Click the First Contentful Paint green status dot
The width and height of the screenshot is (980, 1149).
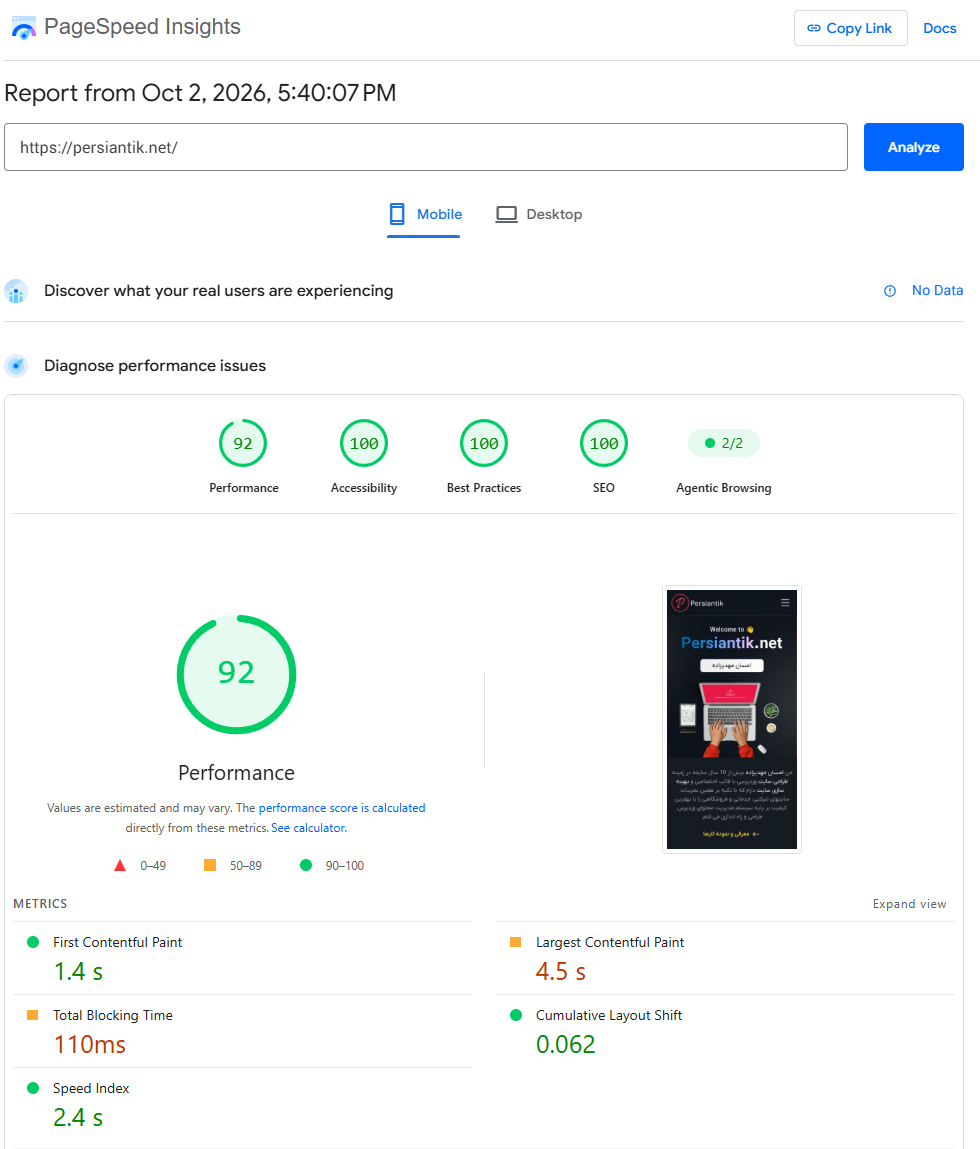33,942
